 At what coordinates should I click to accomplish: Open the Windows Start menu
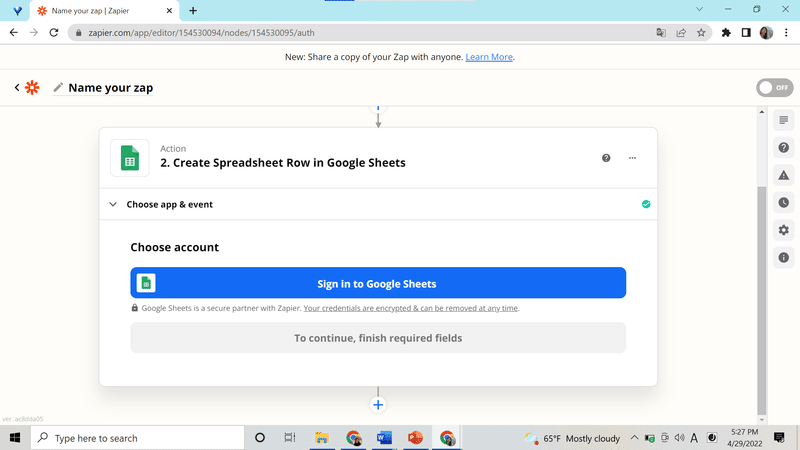pyautogui.click(x=15, y=438)
